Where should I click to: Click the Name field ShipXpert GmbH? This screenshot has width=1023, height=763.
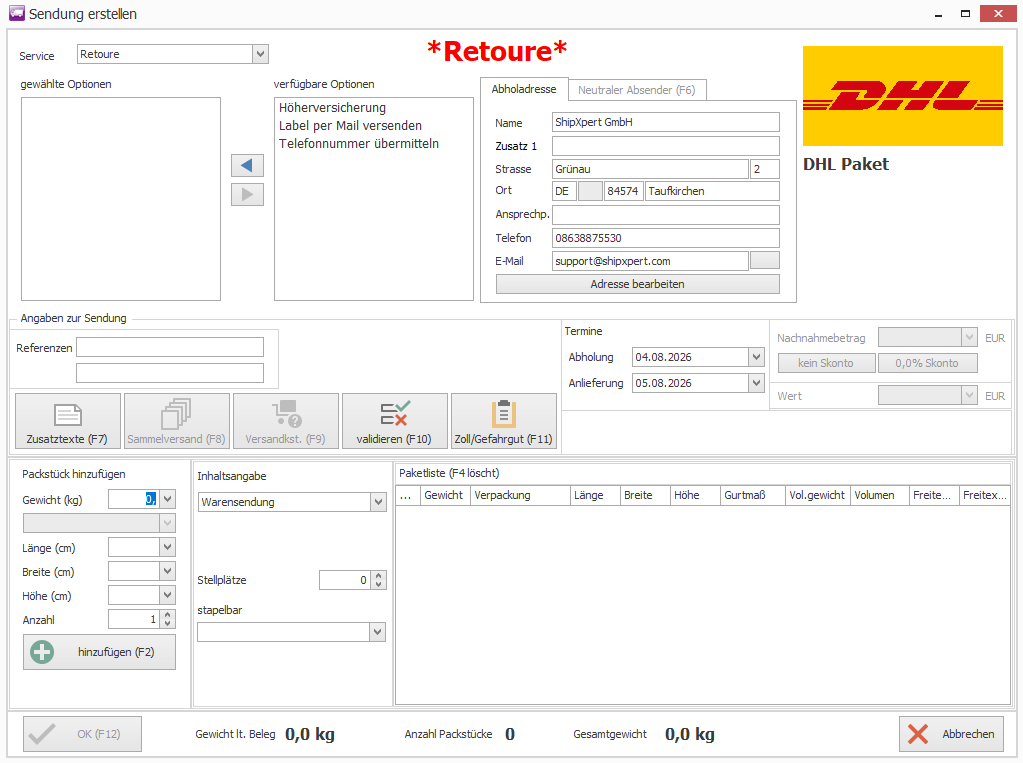click(665, 122)
